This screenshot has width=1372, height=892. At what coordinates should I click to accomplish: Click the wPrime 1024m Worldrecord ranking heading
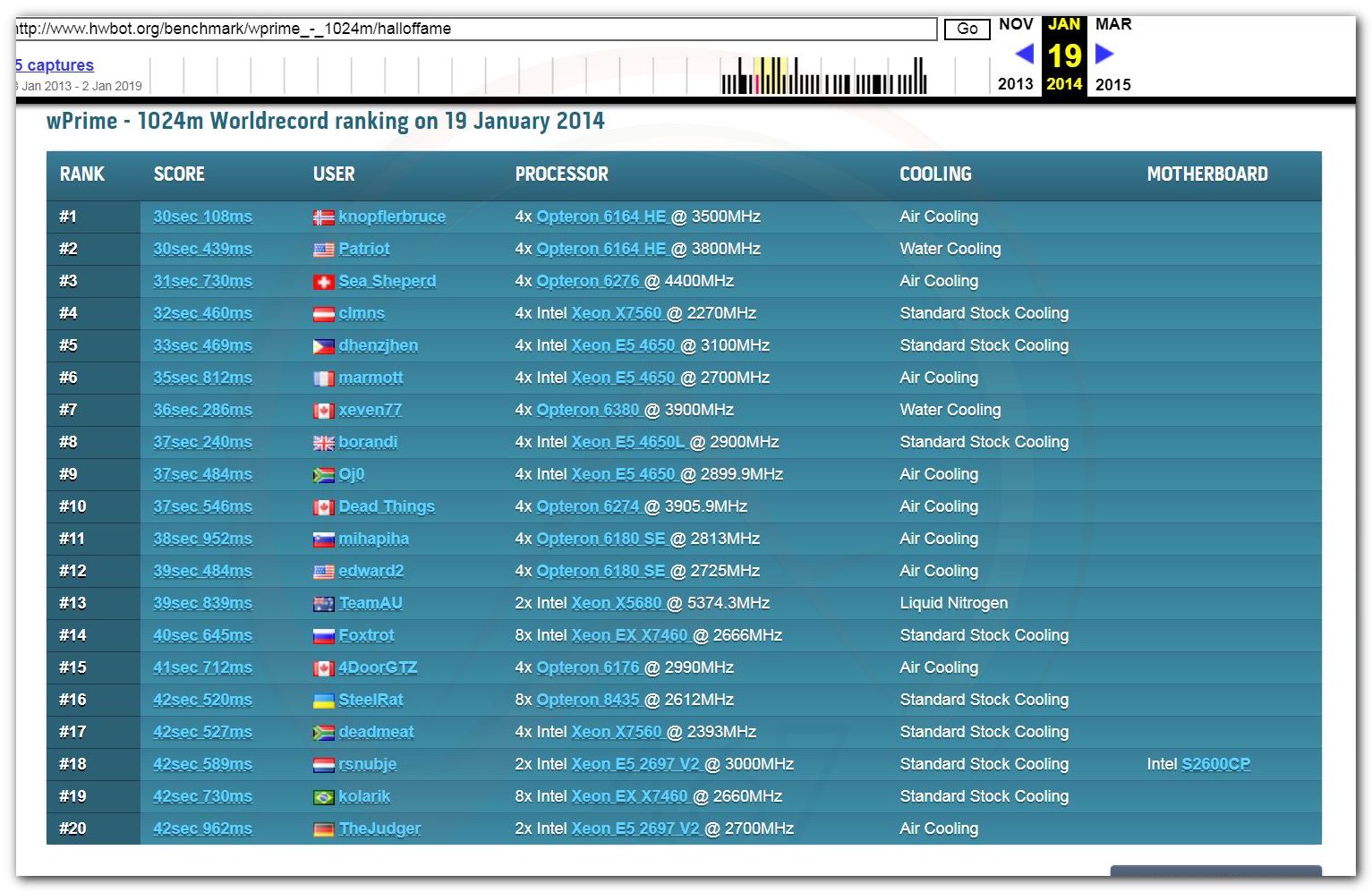click(326, 121)
